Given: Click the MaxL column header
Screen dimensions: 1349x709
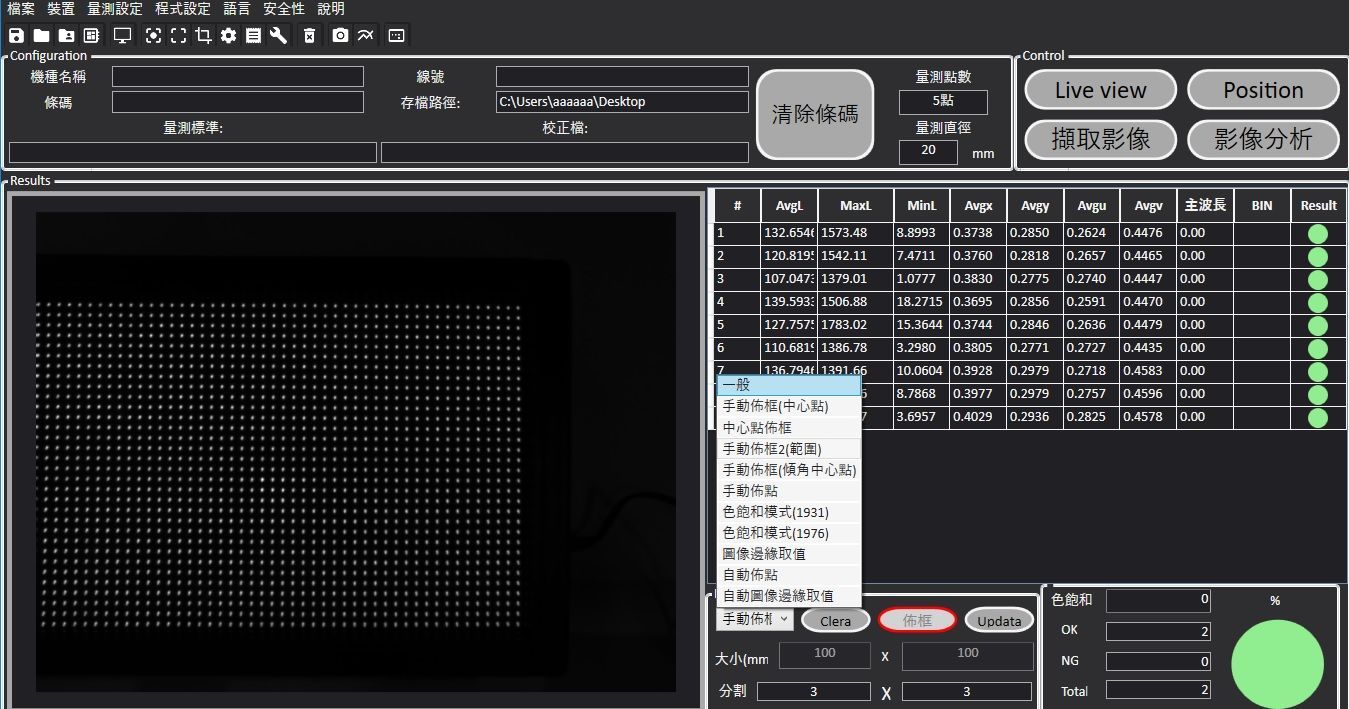Looking at the screenshot, I should pos(856,205).
